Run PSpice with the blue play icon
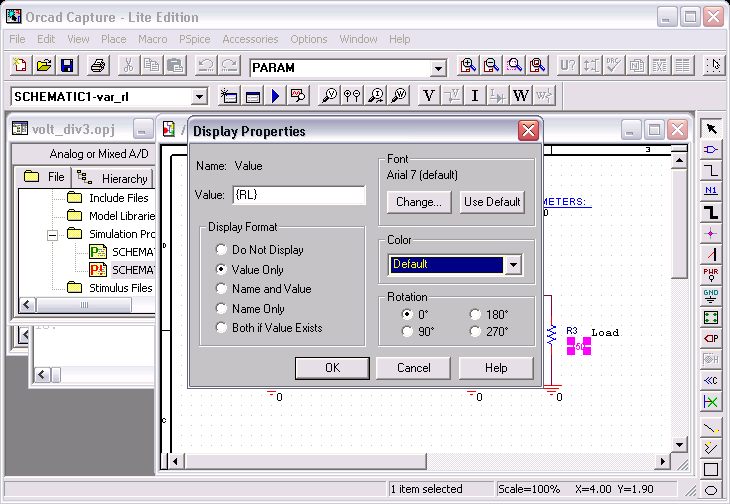This screenshot has height=504, width=730. click(276, 96)
